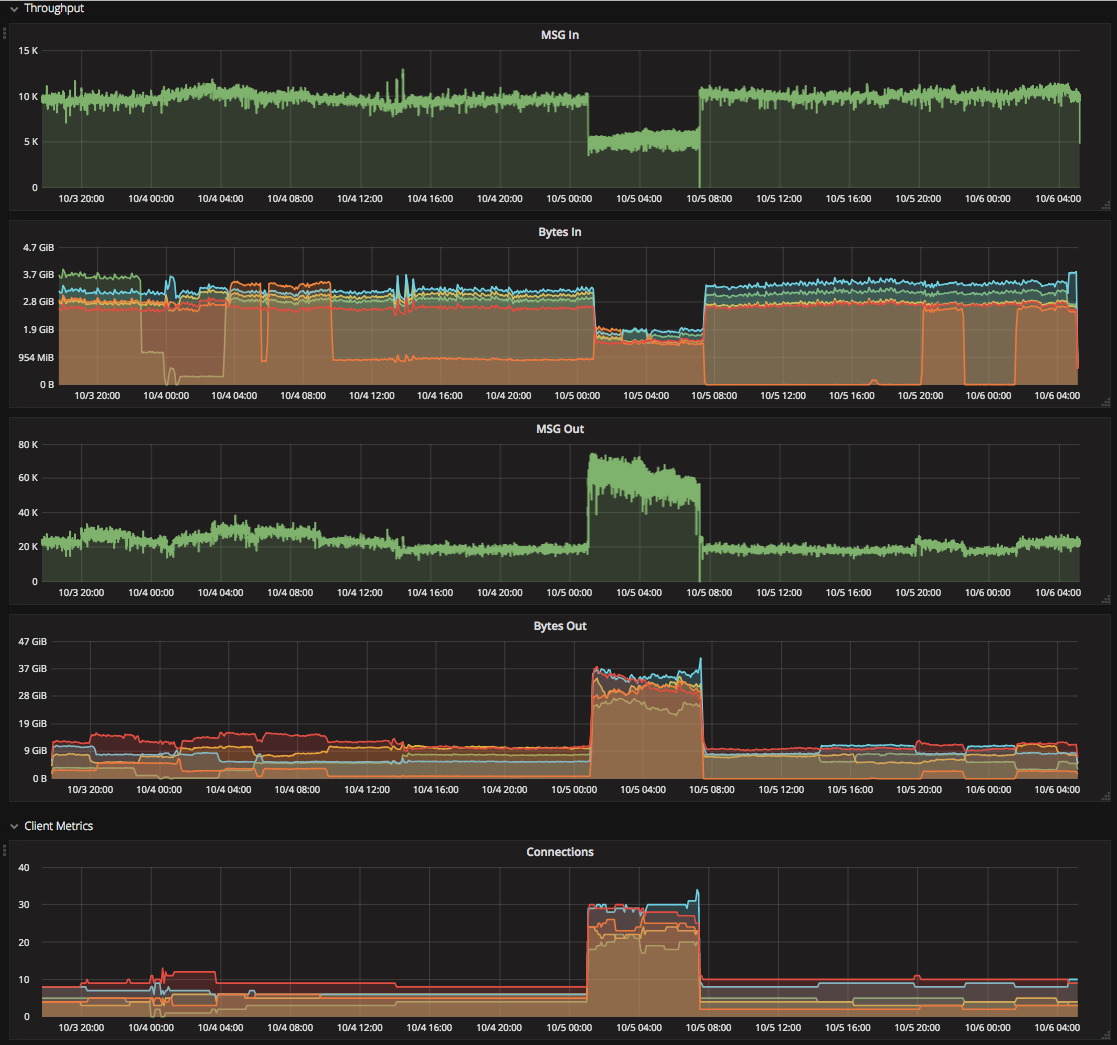Click the 954 MiB axis label in Bytes In
The height and width of the screenshot is (1045, 1117).
pos(36,358)
